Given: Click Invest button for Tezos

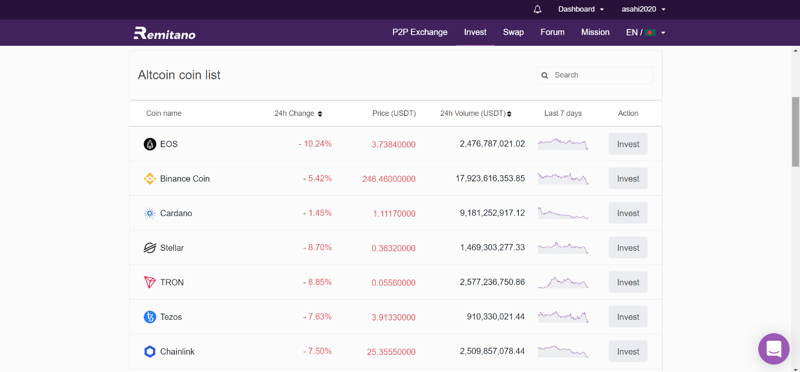Looking at the screenshot, I should tap(628, 317).
